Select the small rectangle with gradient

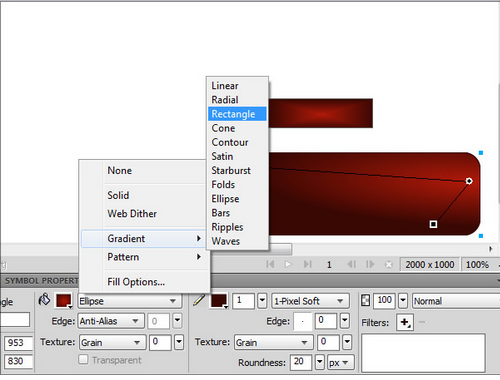click(321, 113)
